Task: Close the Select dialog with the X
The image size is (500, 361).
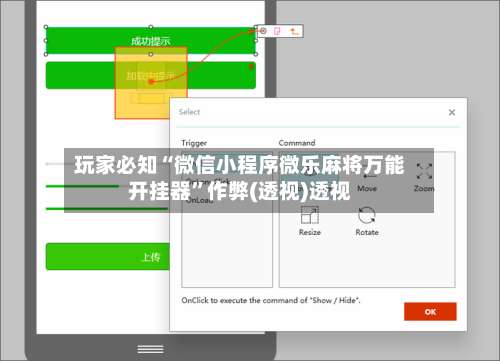Action: pyautogui.click(x=452, y=112)
